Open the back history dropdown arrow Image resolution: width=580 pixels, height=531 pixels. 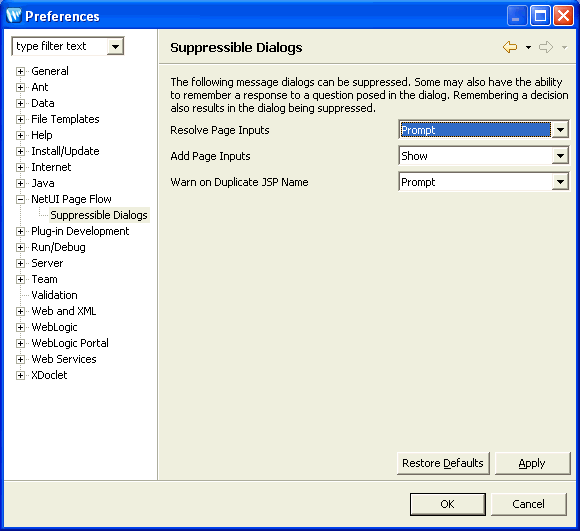tap(528, 47)
